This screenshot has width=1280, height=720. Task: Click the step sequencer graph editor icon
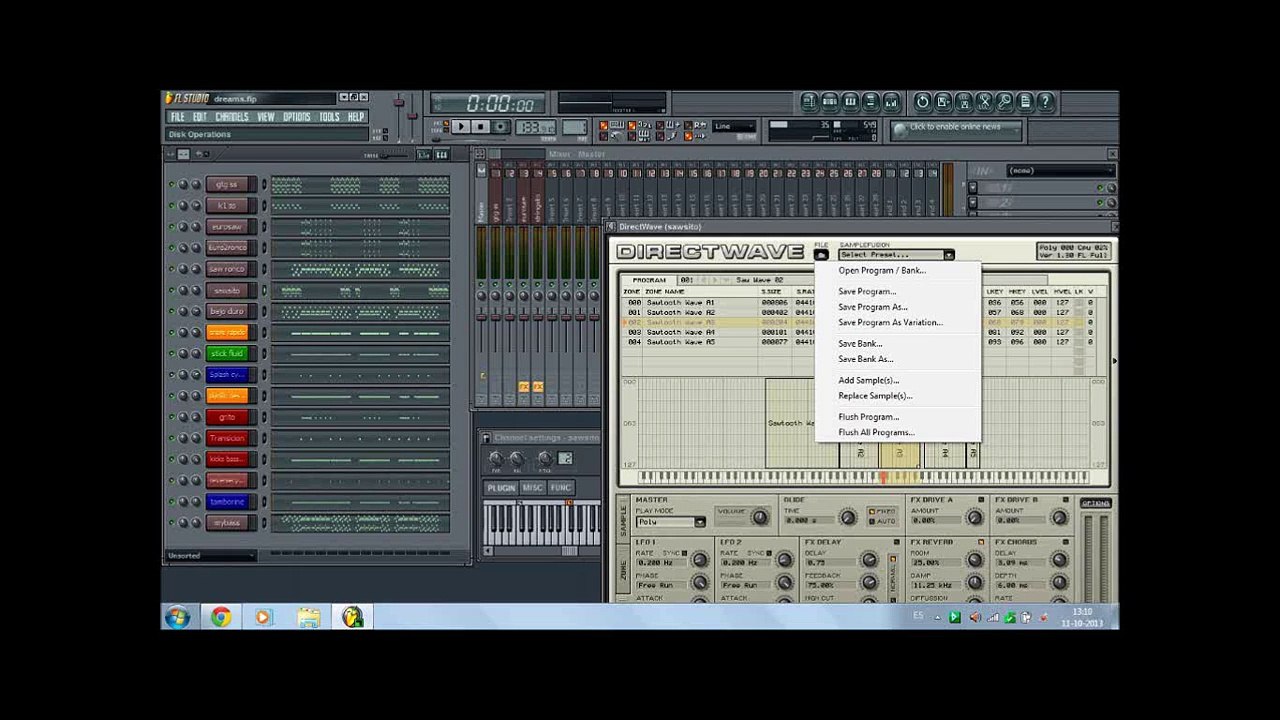point(423,154)
